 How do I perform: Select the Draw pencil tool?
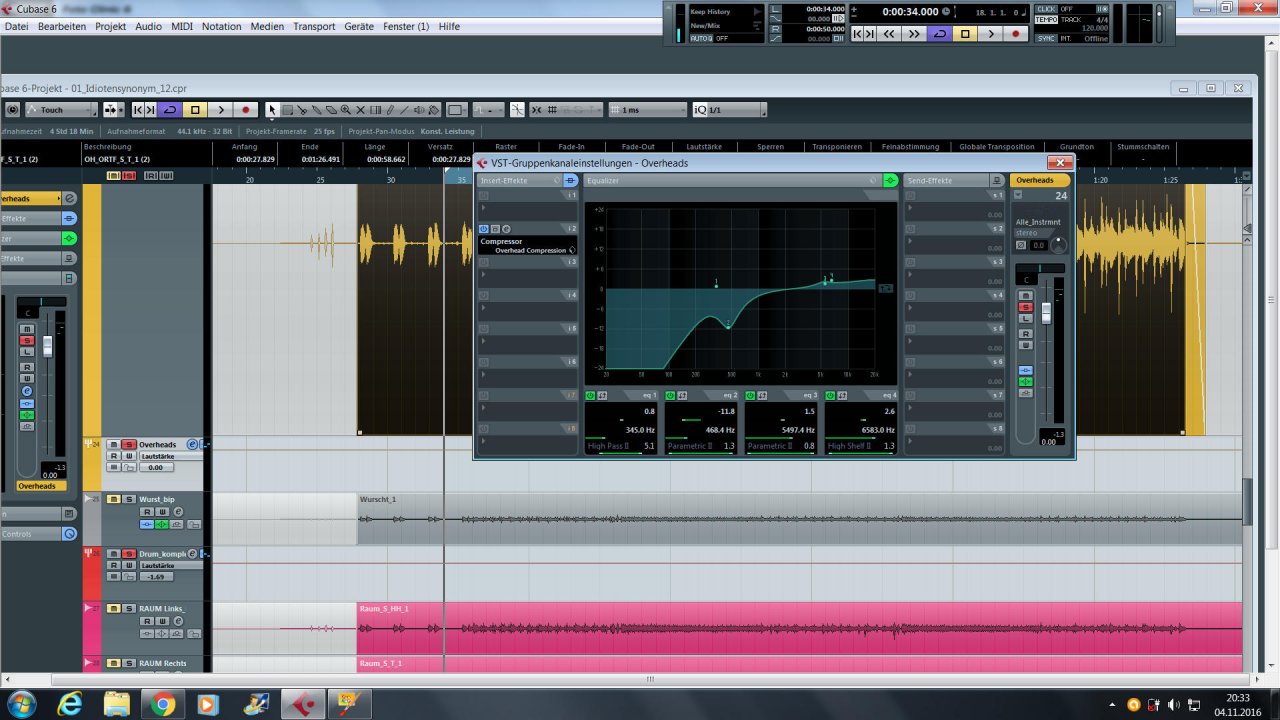(x=390, y=110)
